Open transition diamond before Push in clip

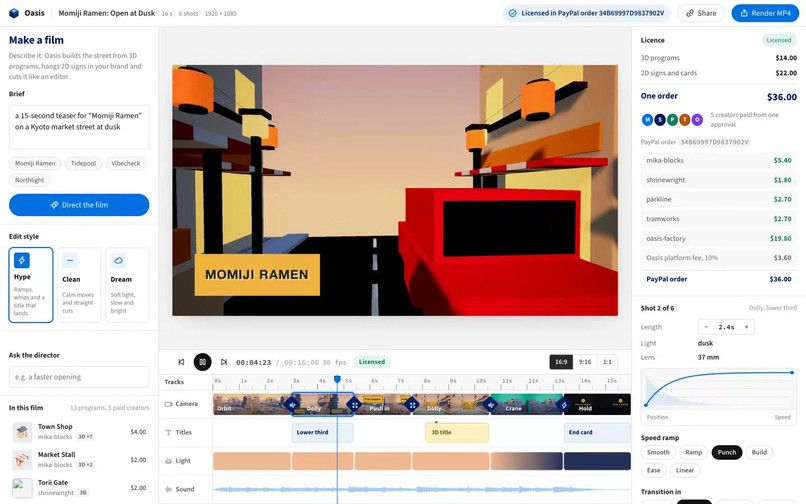tap(355, 405)
